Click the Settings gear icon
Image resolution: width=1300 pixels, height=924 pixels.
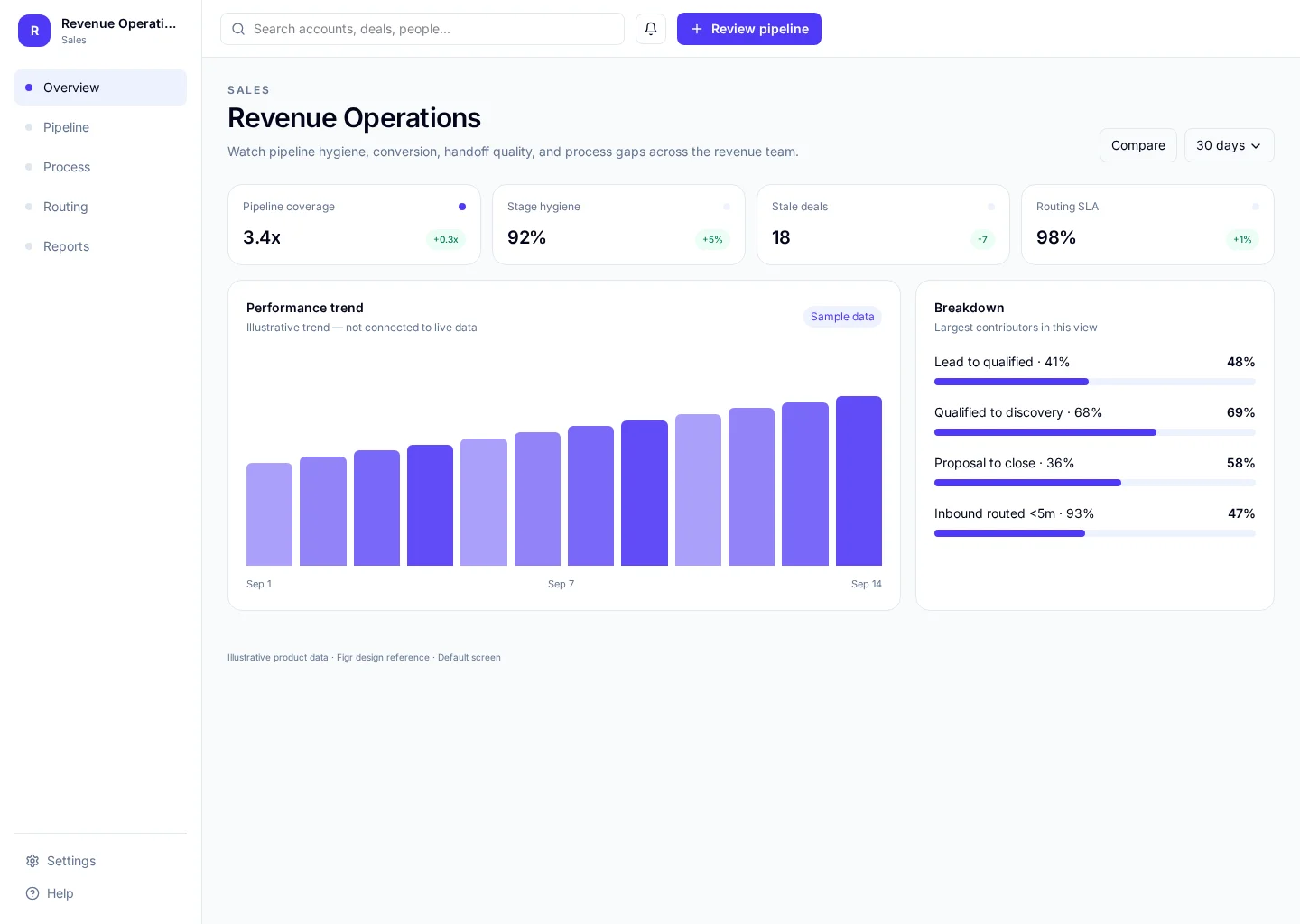coord(32,861)
